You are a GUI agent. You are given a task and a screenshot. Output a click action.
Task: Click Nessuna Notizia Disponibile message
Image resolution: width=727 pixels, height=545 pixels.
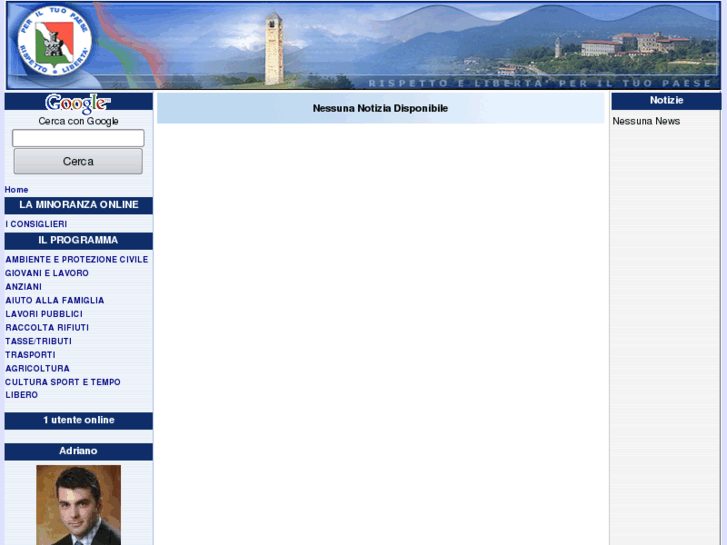tap(380, 108)
